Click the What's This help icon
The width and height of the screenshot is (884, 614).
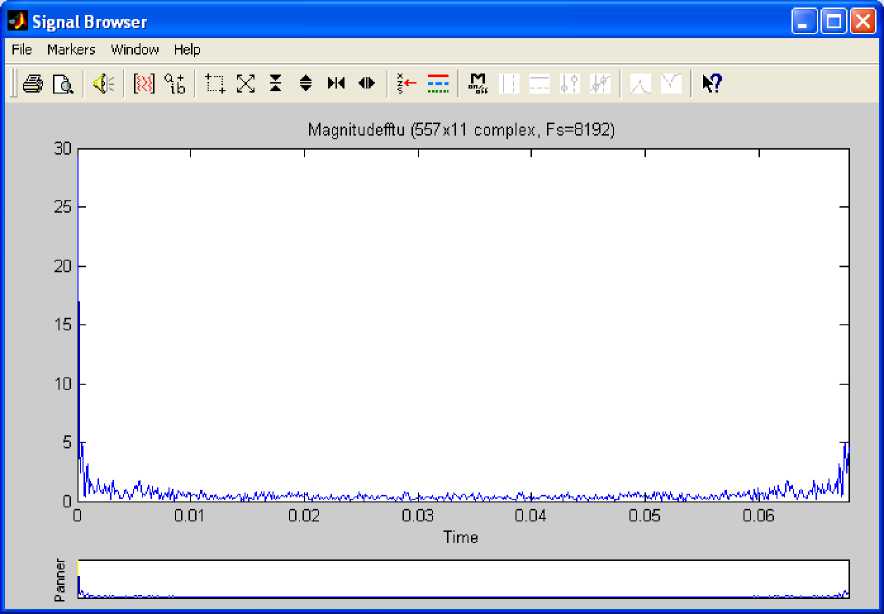[711, 84]
